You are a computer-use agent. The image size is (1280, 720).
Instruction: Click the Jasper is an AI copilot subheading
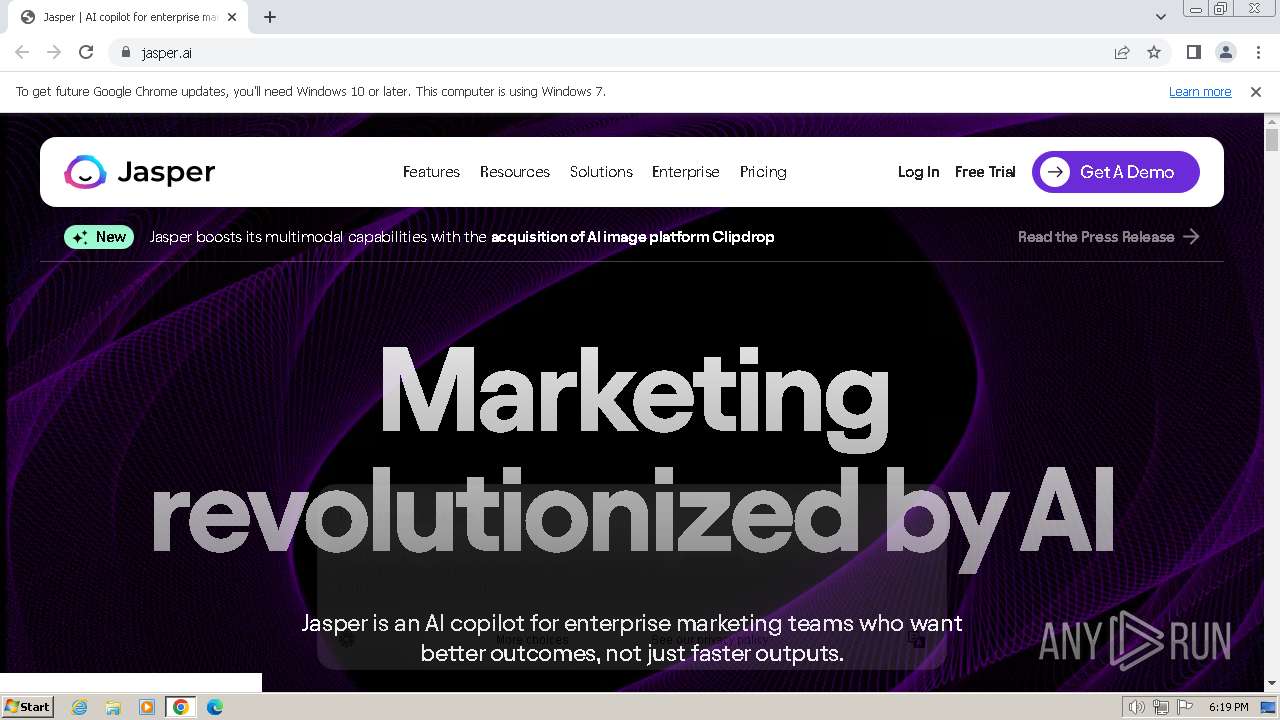pyautogui.click(x=632, y=638)
